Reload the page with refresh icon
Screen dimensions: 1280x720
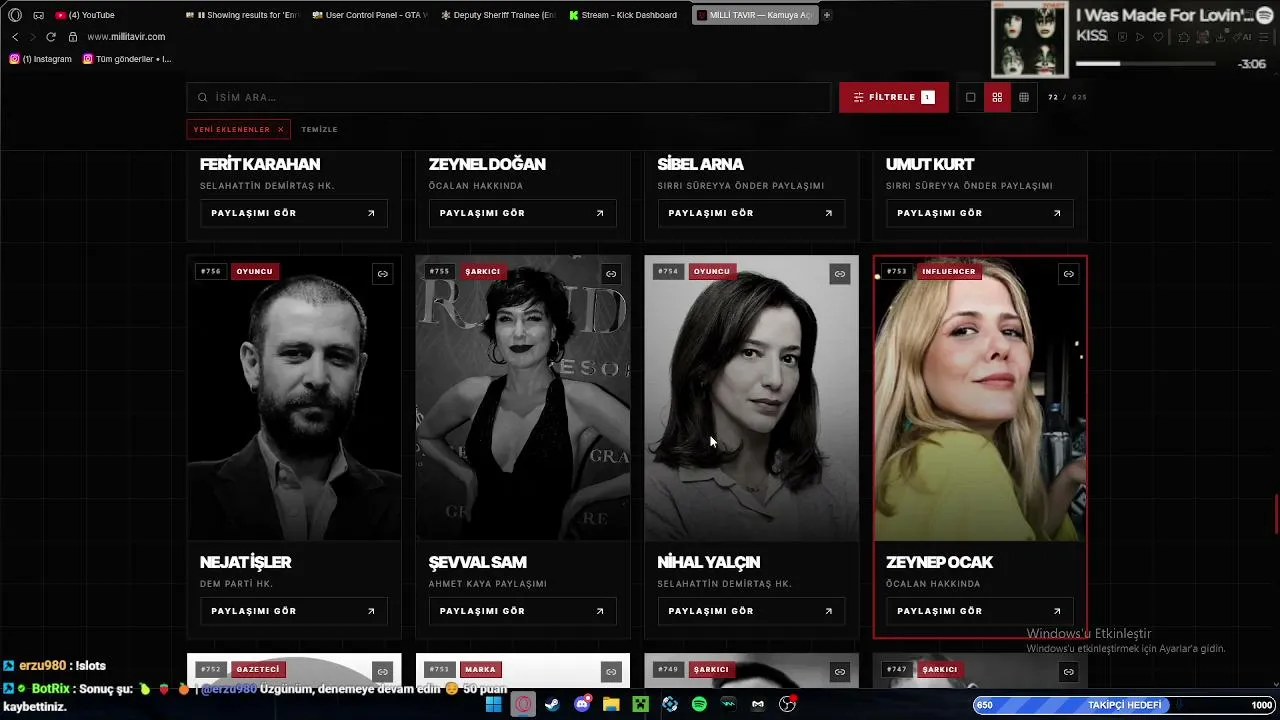(x=51, y=37)
